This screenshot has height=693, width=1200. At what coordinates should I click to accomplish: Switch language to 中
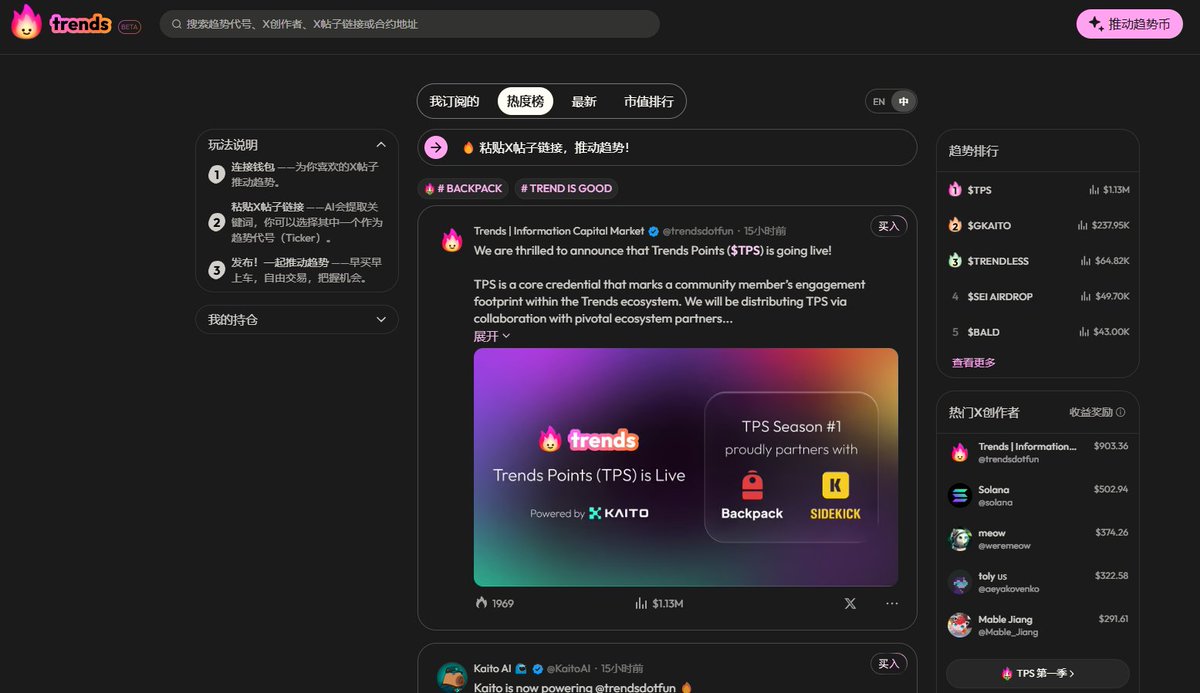tap(904, 102)
